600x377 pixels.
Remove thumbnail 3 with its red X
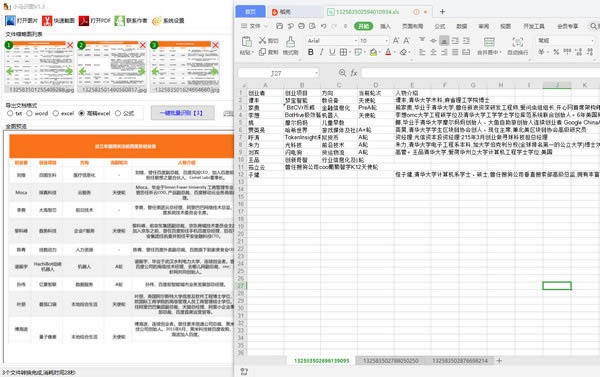pyautogui.click(x=215, y=45)
